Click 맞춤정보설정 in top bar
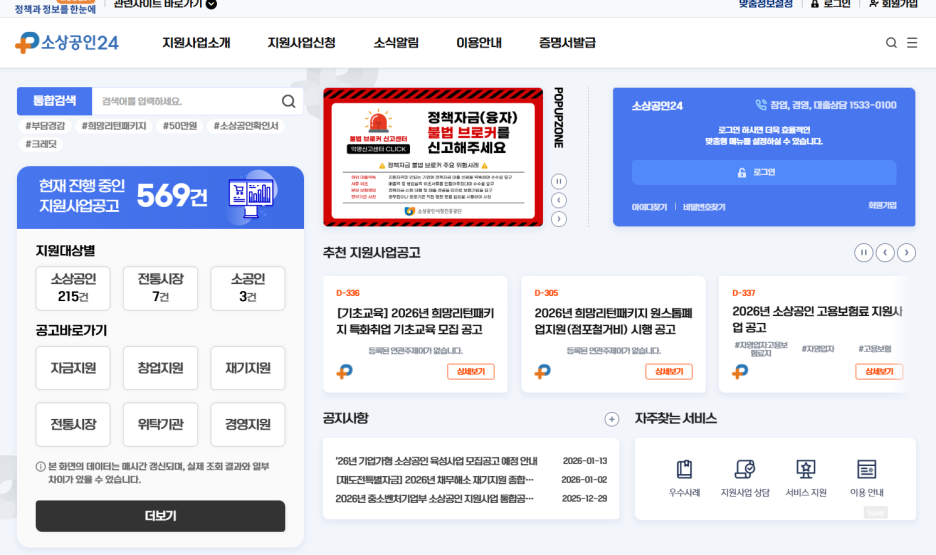This screenshot has width=936, height=555. (x=766, y=4)
